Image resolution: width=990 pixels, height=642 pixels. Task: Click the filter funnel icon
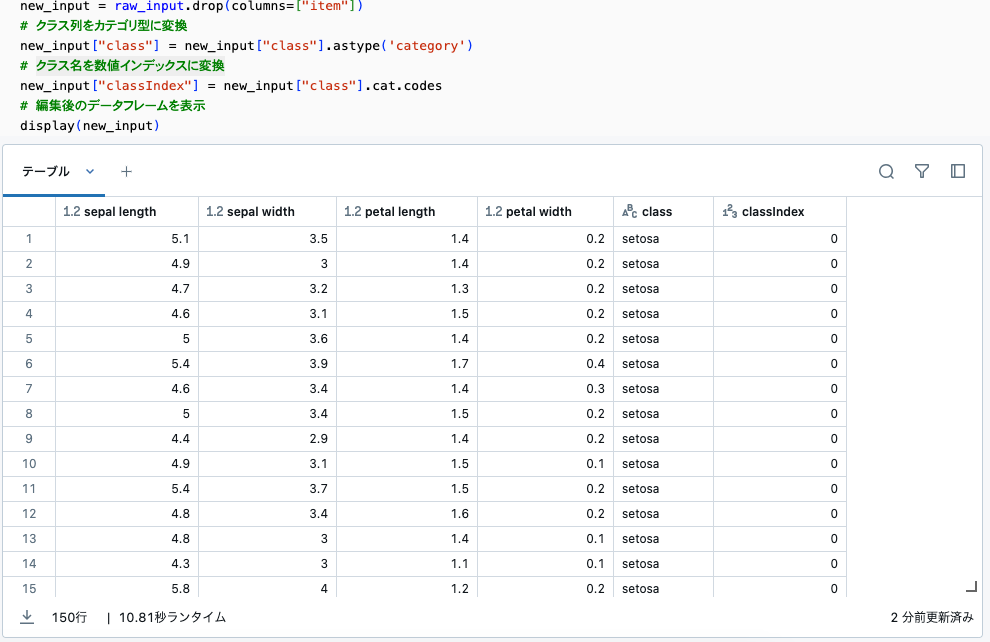[922, 171]
